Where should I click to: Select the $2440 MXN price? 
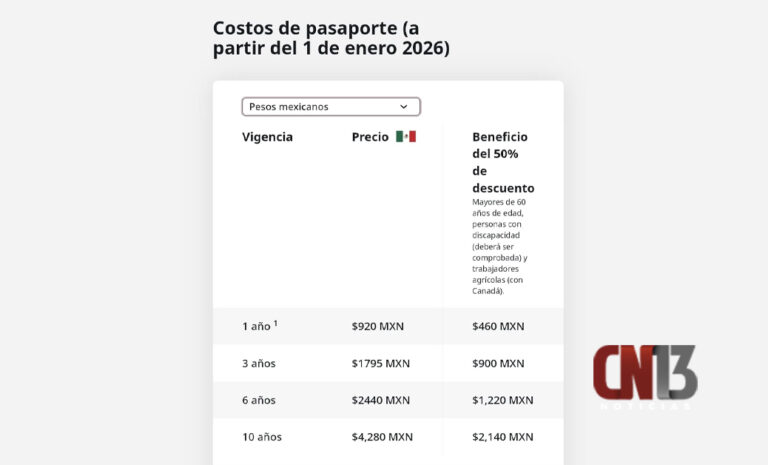[381, 400]
